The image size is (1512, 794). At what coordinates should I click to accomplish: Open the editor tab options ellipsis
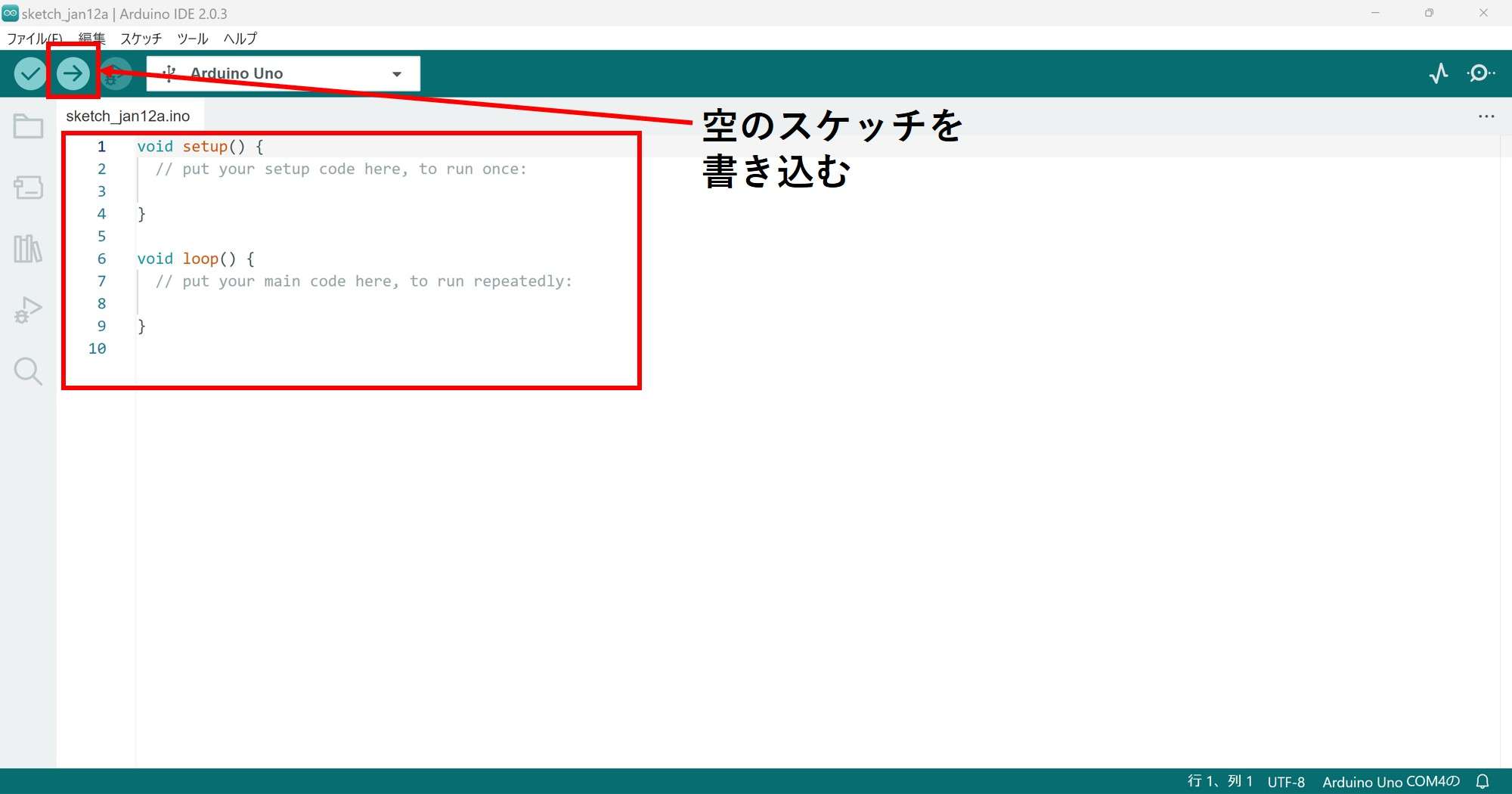pyautogui.click(x=1486, y=116)
